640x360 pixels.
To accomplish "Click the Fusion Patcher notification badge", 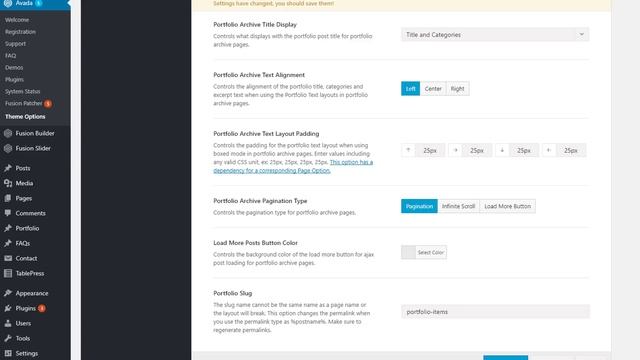I will [x=48, y=104].
